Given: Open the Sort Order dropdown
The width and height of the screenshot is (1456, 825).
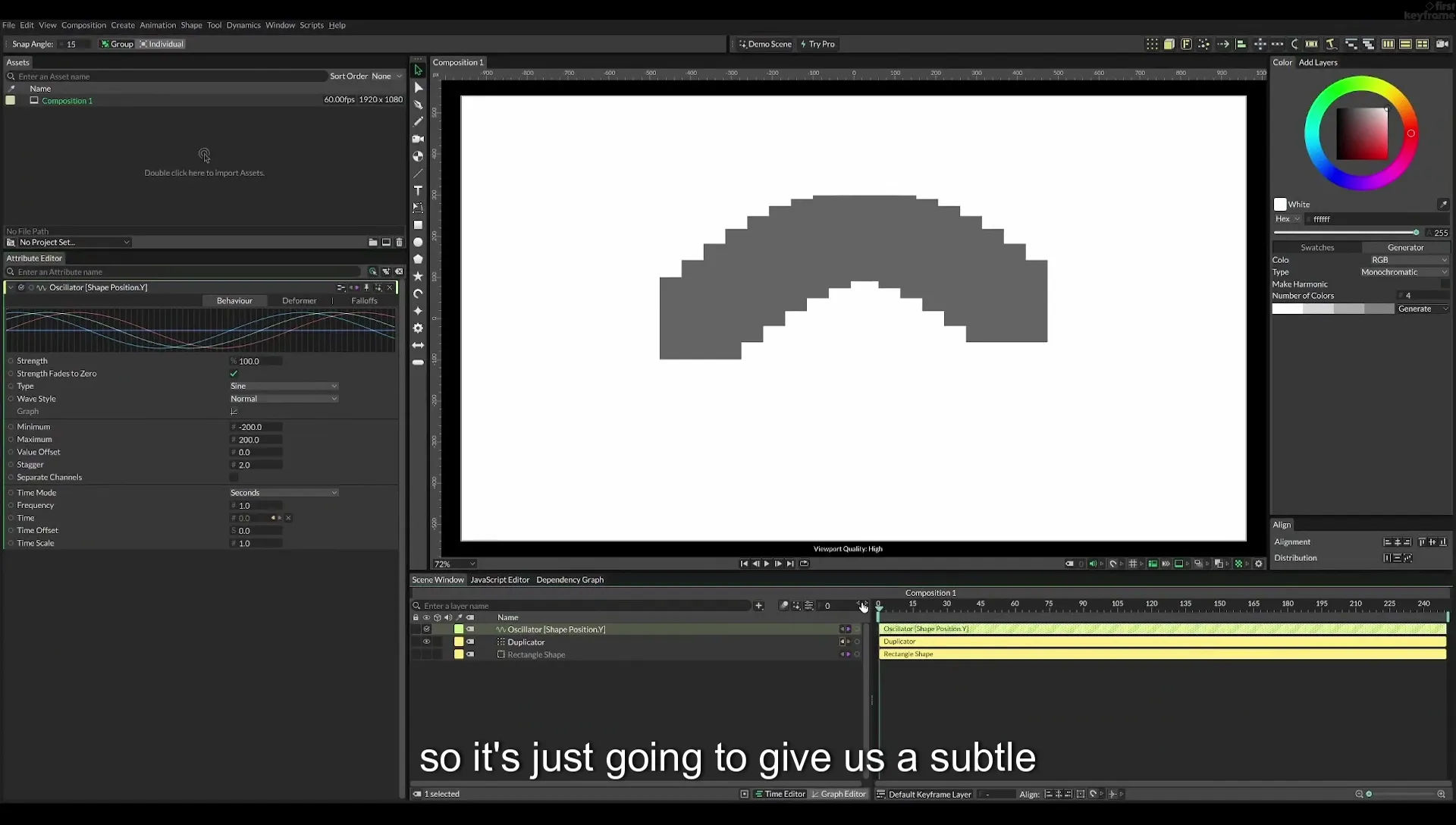Looking at the screenshot, I should (387, 77).
